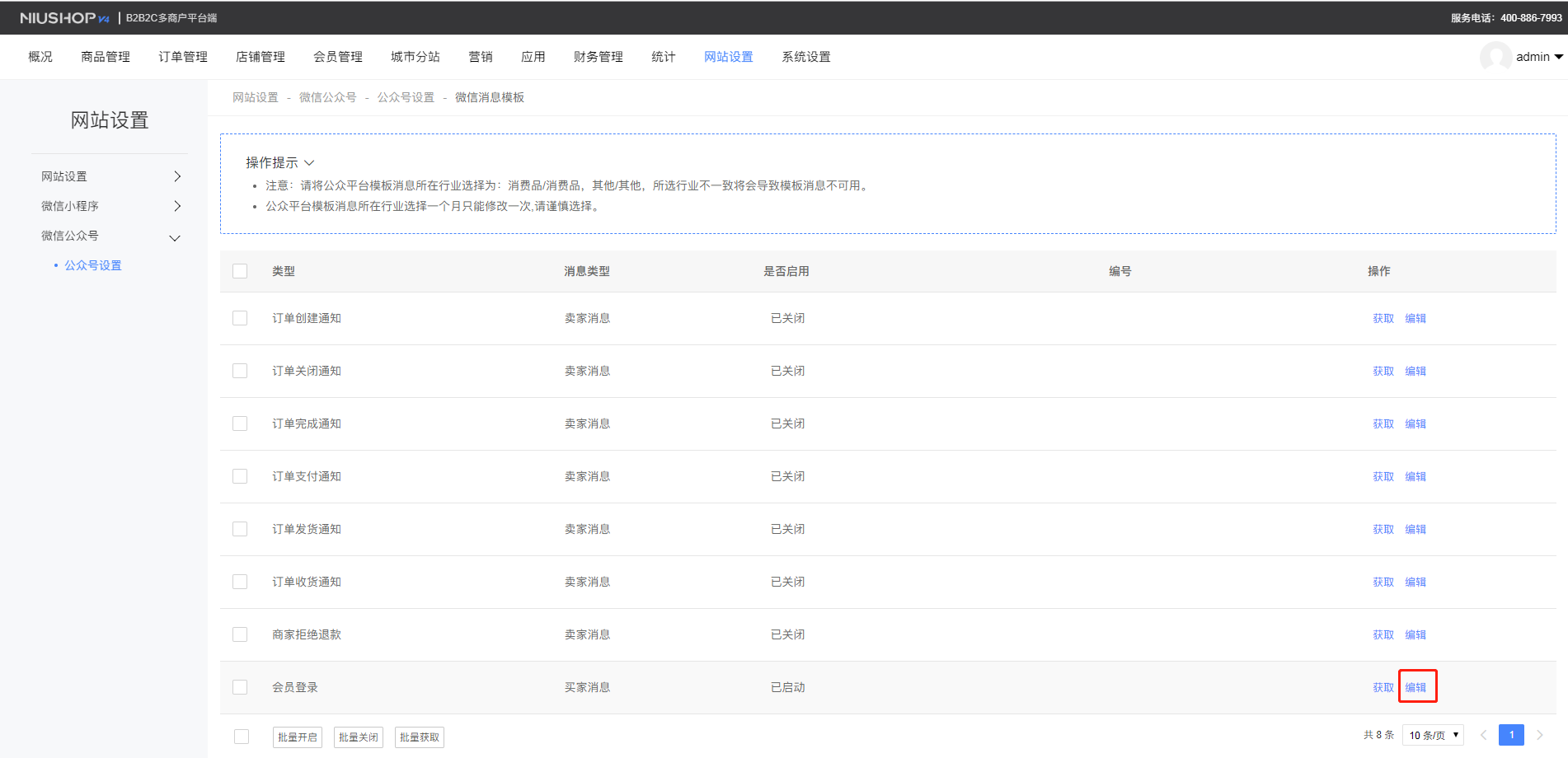The image size is (1568, 758).
Task: Click 微信公众号 breadcrumb link
Action: pyautogui.click(x=328, y=97)
